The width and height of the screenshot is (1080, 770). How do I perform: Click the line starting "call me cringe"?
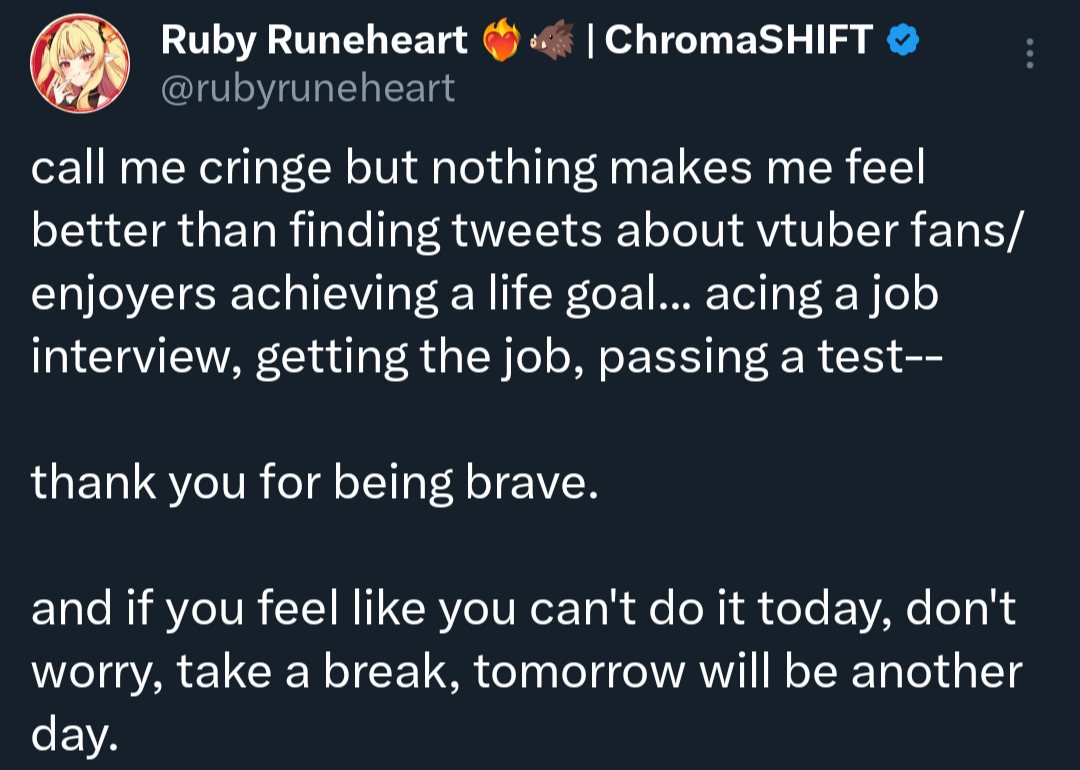coord(478,170)
